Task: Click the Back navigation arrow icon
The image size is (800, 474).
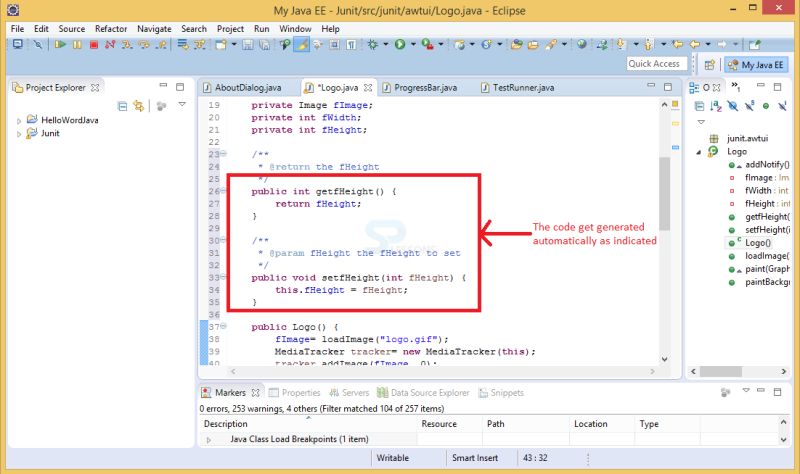Action: [694, 44]
